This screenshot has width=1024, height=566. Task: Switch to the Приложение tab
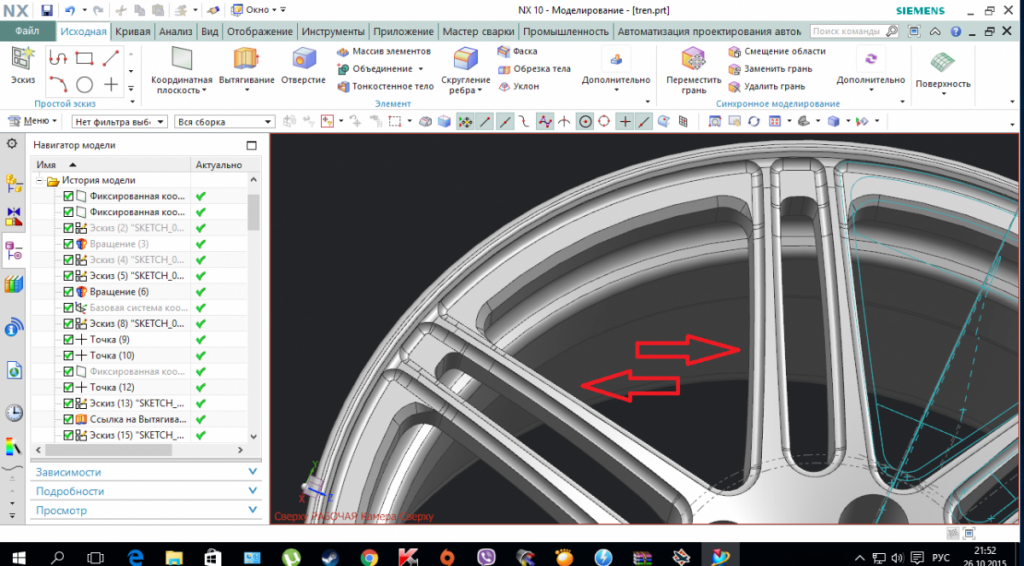tap(404, 31)
